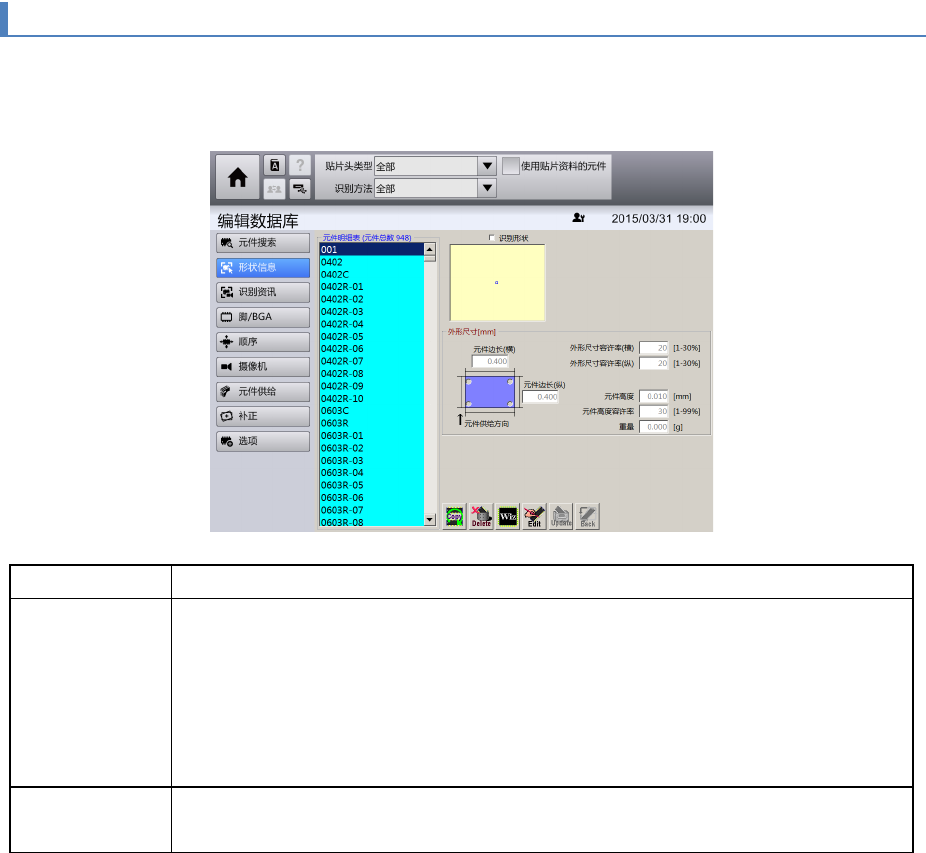The height and width of the screenshot is (853, 926).
Task: Select component 0402R-10 in the list
Action: click(371, 399)
